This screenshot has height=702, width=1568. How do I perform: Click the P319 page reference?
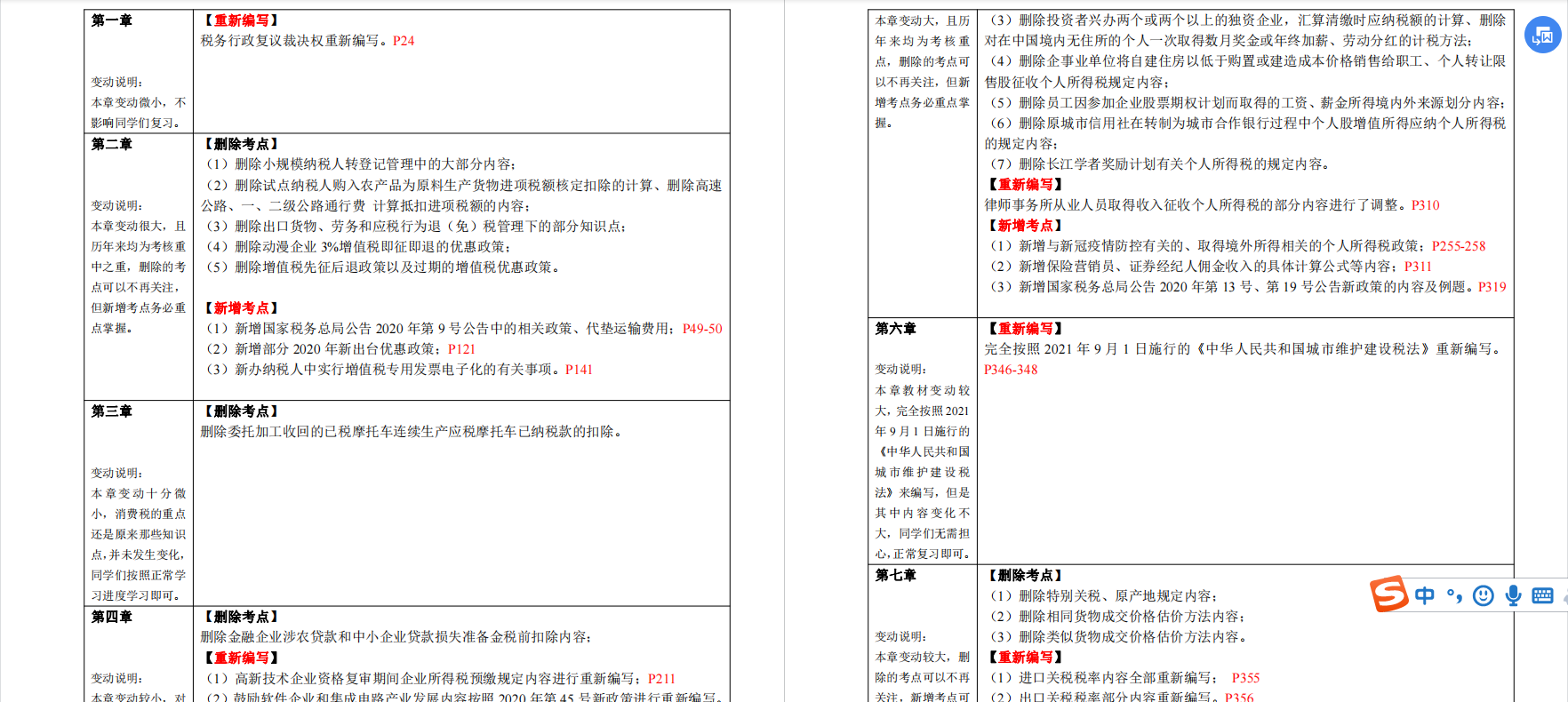click(x=1492, y=287)
